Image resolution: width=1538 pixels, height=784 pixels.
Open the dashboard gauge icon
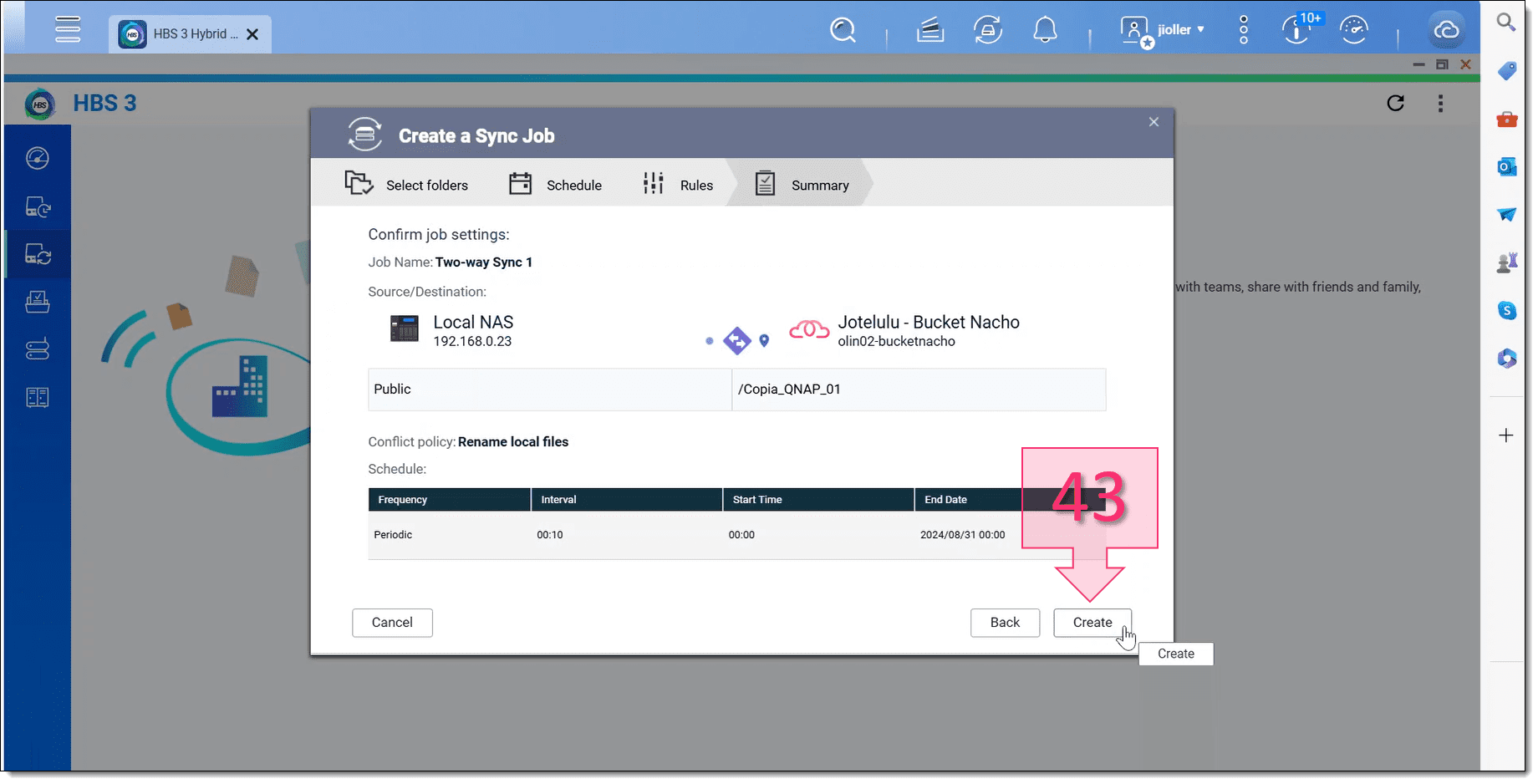(1353, 30)
